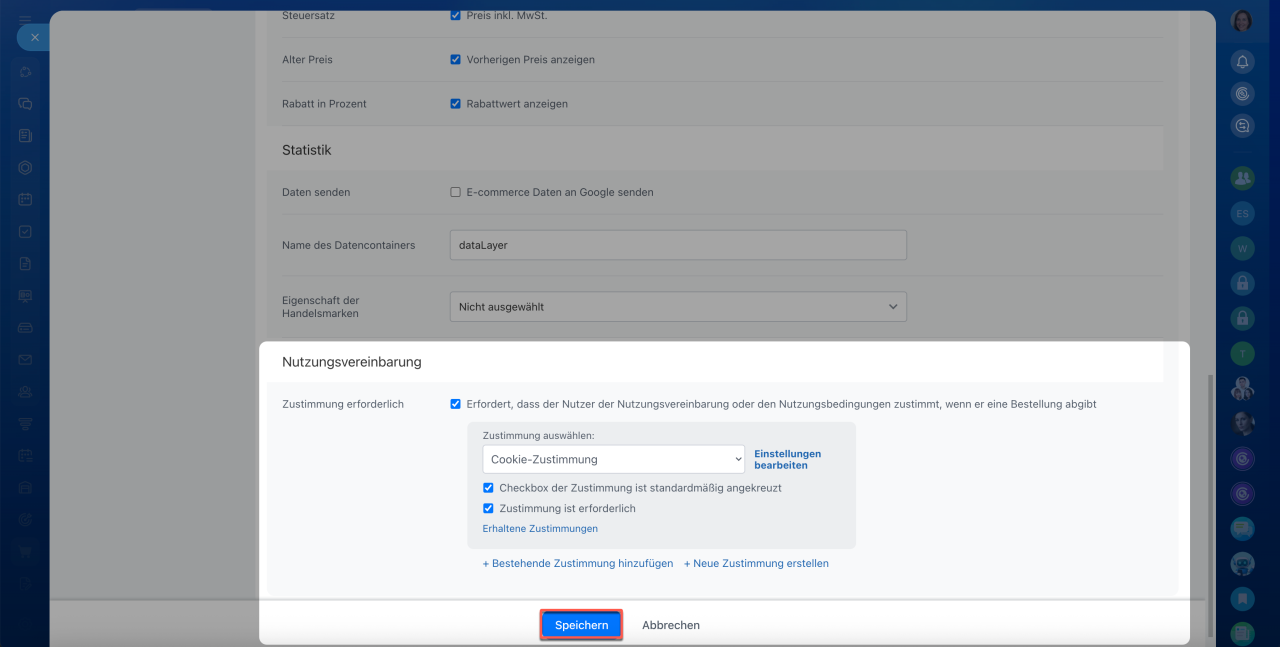Viewport: 1280px width, 647px height.
Task: Click Neue Zustimmung erstellen link
Action: click(756, 563)
